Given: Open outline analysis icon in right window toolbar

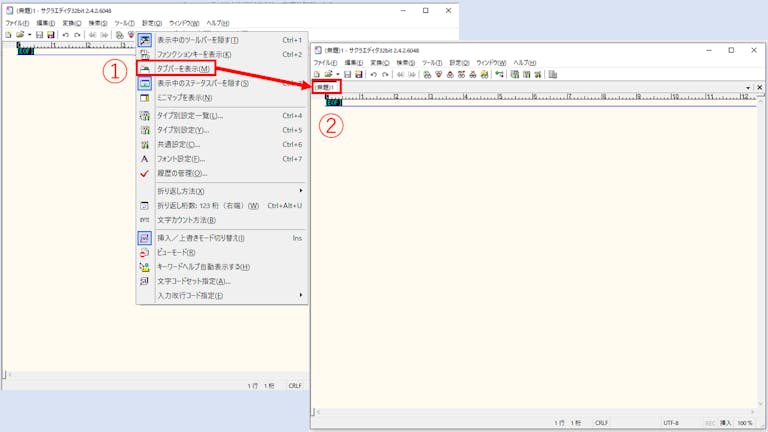Looking at the screenshot, I should (x=499, y=74).
